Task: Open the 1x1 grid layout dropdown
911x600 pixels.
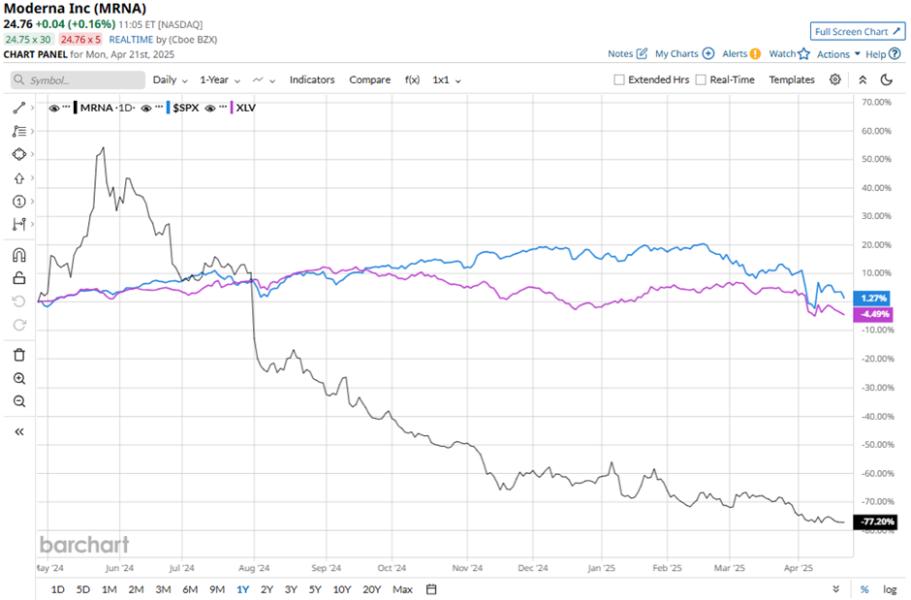Action: (x=446, y=80)
